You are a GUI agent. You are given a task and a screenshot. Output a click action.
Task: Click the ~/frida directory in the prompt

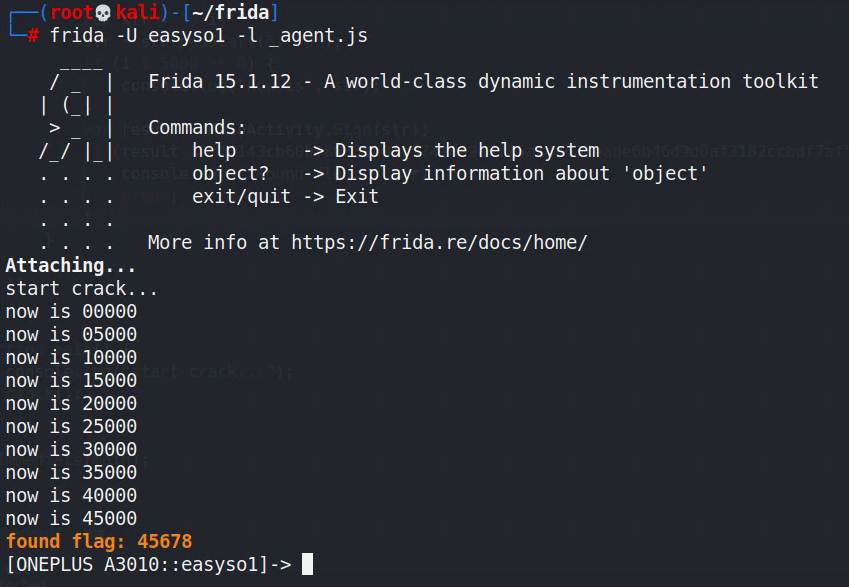coord(231,12)
